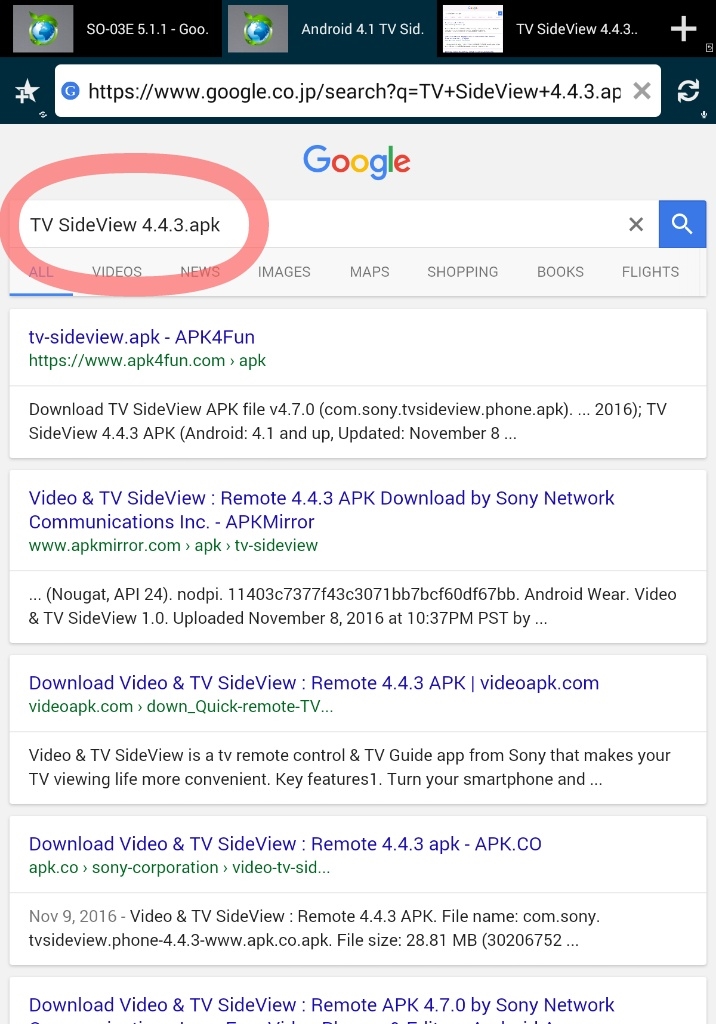Click the https://www.apk4fun.com › apk URL
The height and width of the screenshot is (1024, 716).
tap(147, 360)
